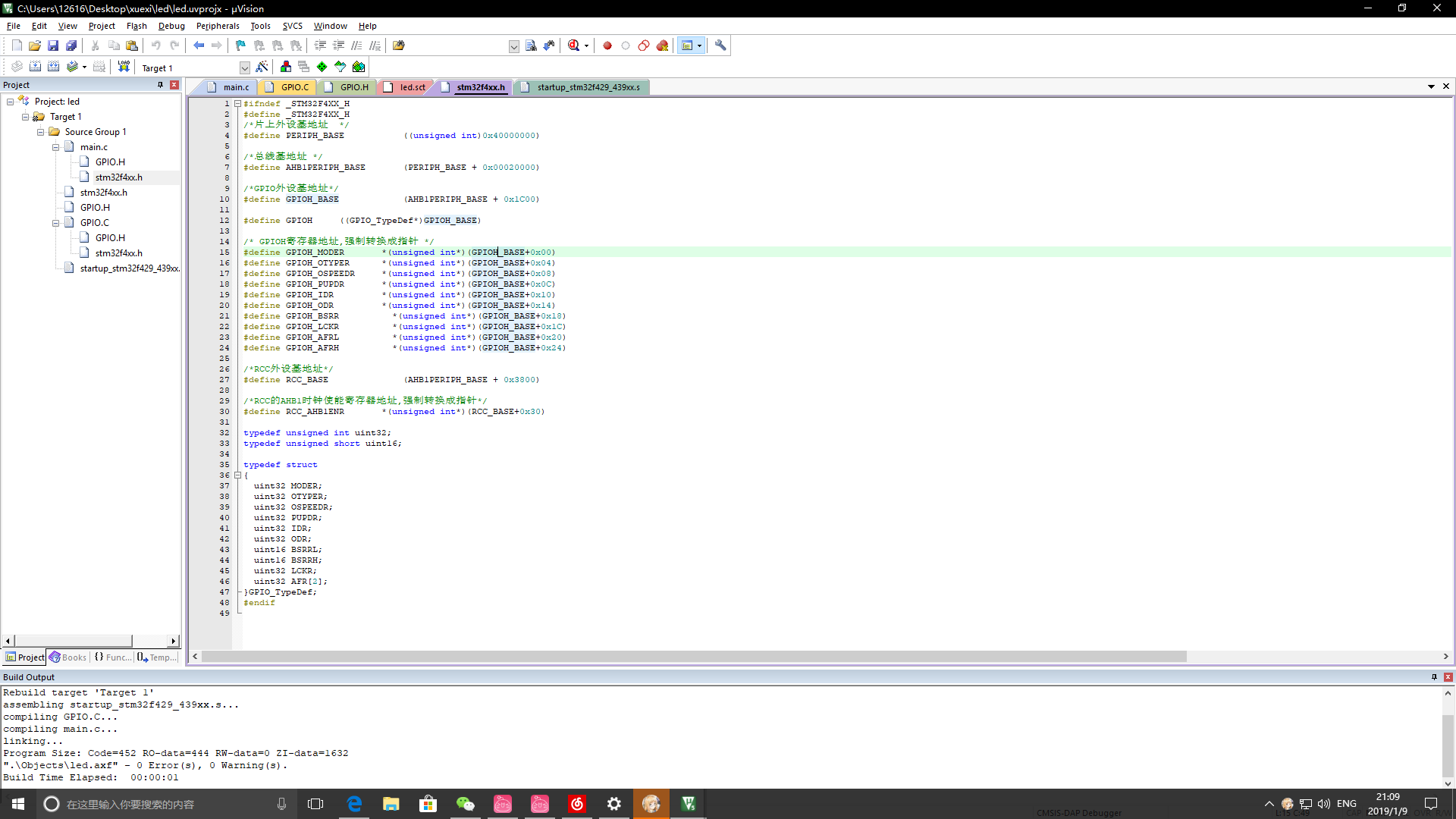Toggle bookmark flag icon in toolbar

(x=240, y=45)
